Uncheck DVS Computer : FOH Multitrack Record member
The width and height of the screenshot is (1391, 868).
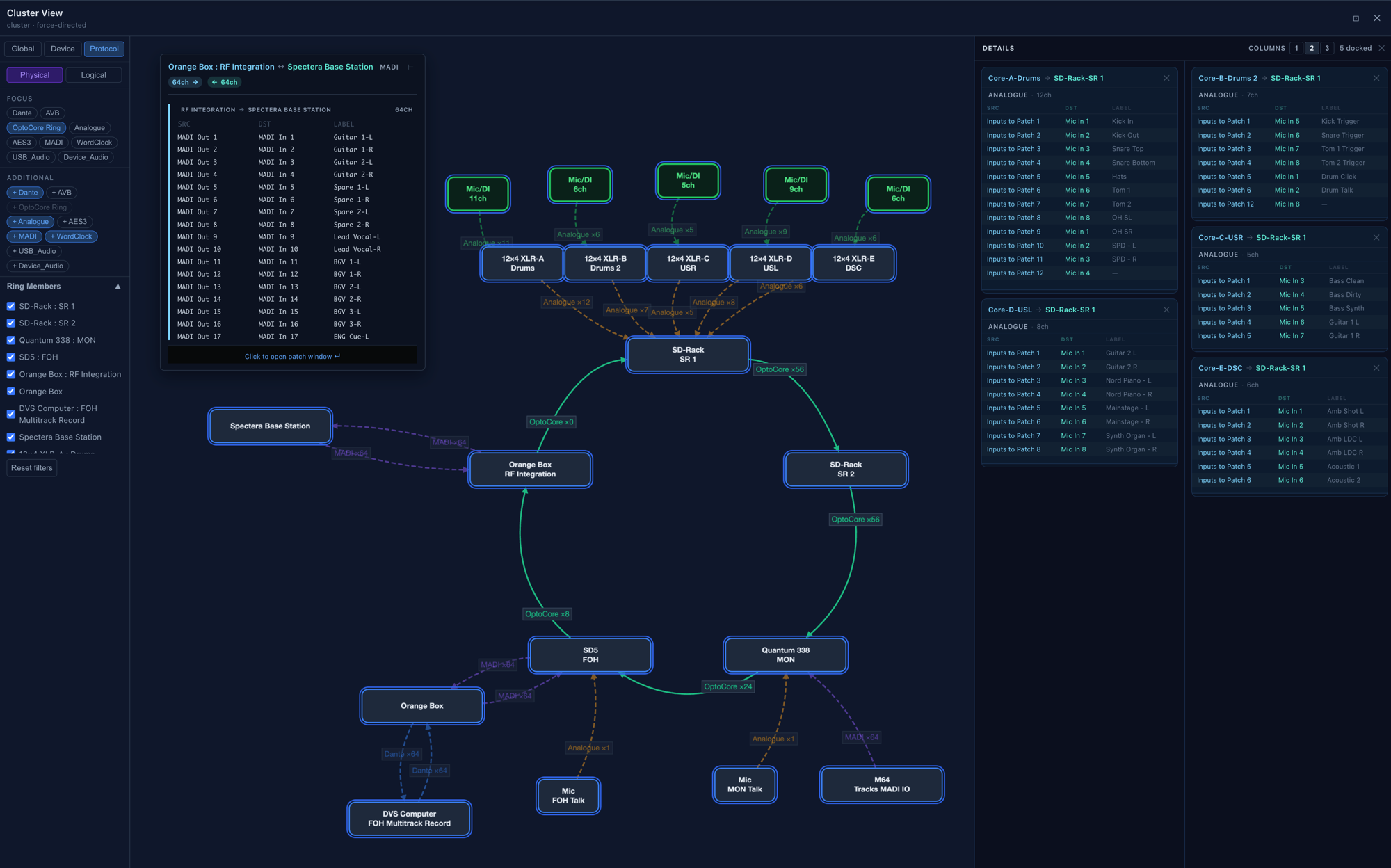(x=11, y=414)
